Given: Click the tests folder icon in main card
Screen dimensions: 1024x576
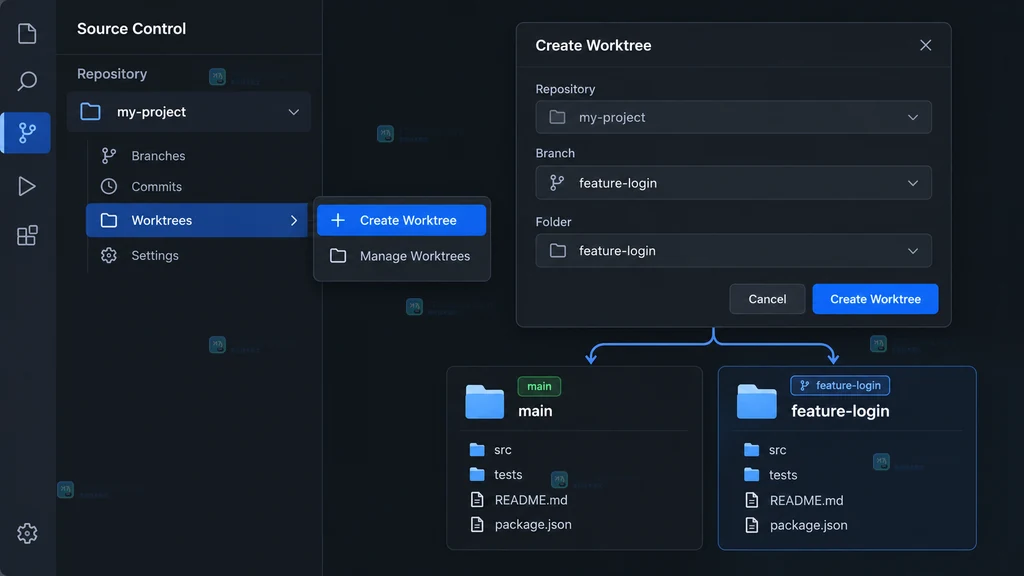Looking at the screenshot, I should coord(477,474).
